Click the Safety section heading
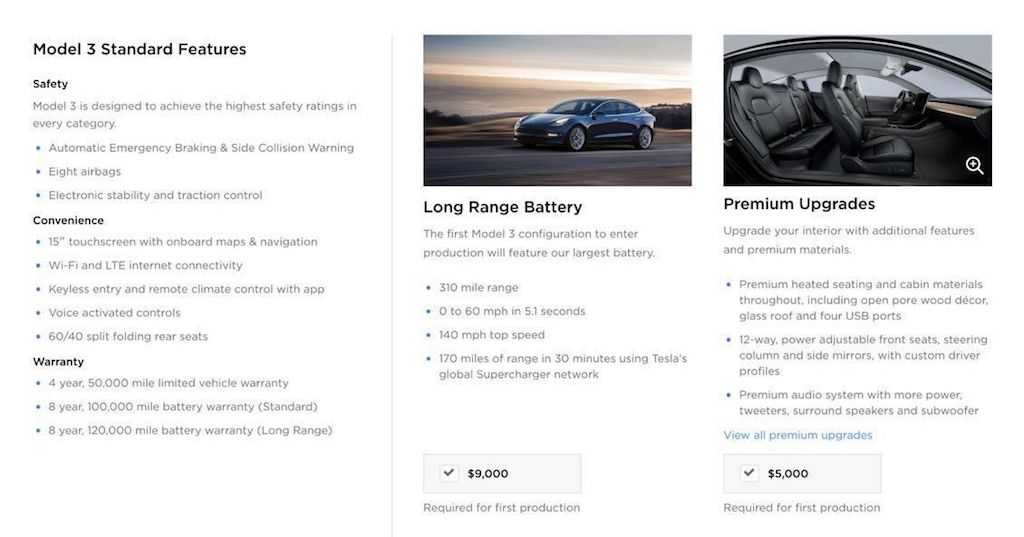The height and width of the screenshot is (537, 1024). coord(50,84)
